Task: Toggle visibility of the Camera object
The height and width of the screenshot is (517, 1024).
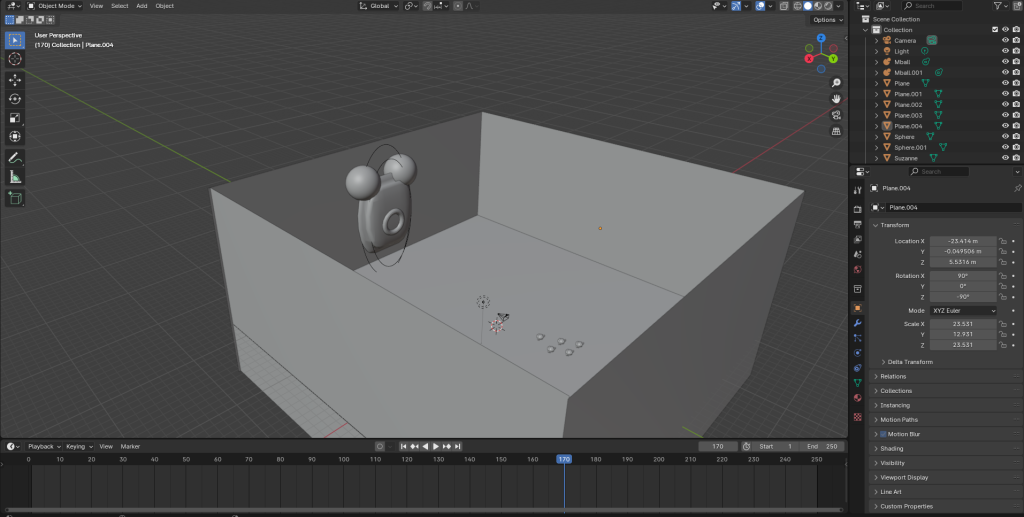Action: click(1005, 40)
